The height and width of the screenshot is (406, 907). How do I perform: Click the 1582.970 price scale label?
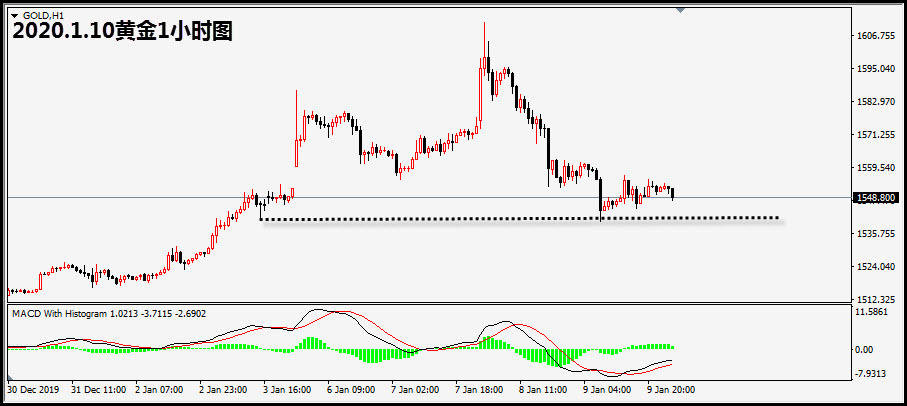point(875,102)
